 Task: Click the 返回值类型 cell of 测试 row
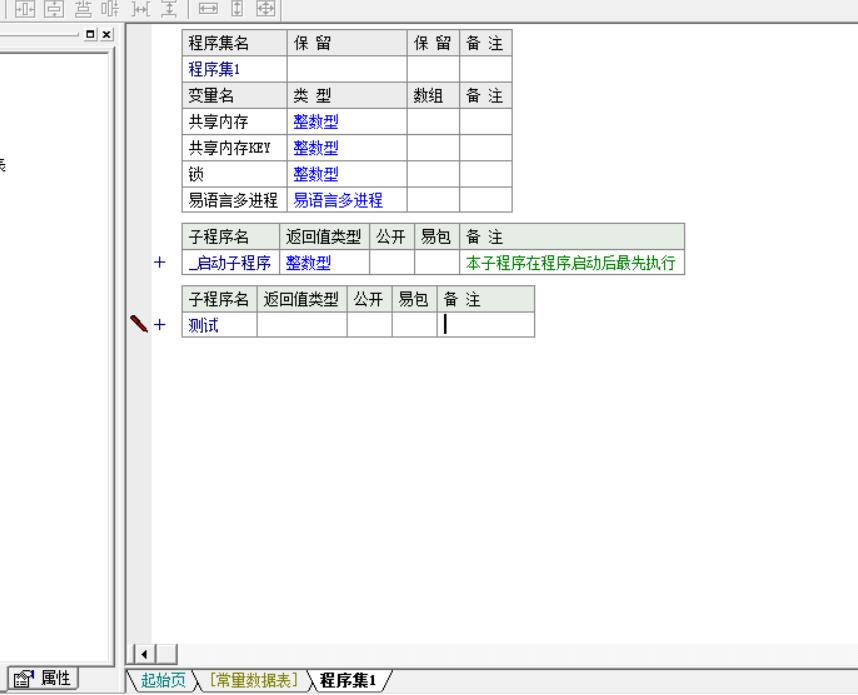click(302, 325)
